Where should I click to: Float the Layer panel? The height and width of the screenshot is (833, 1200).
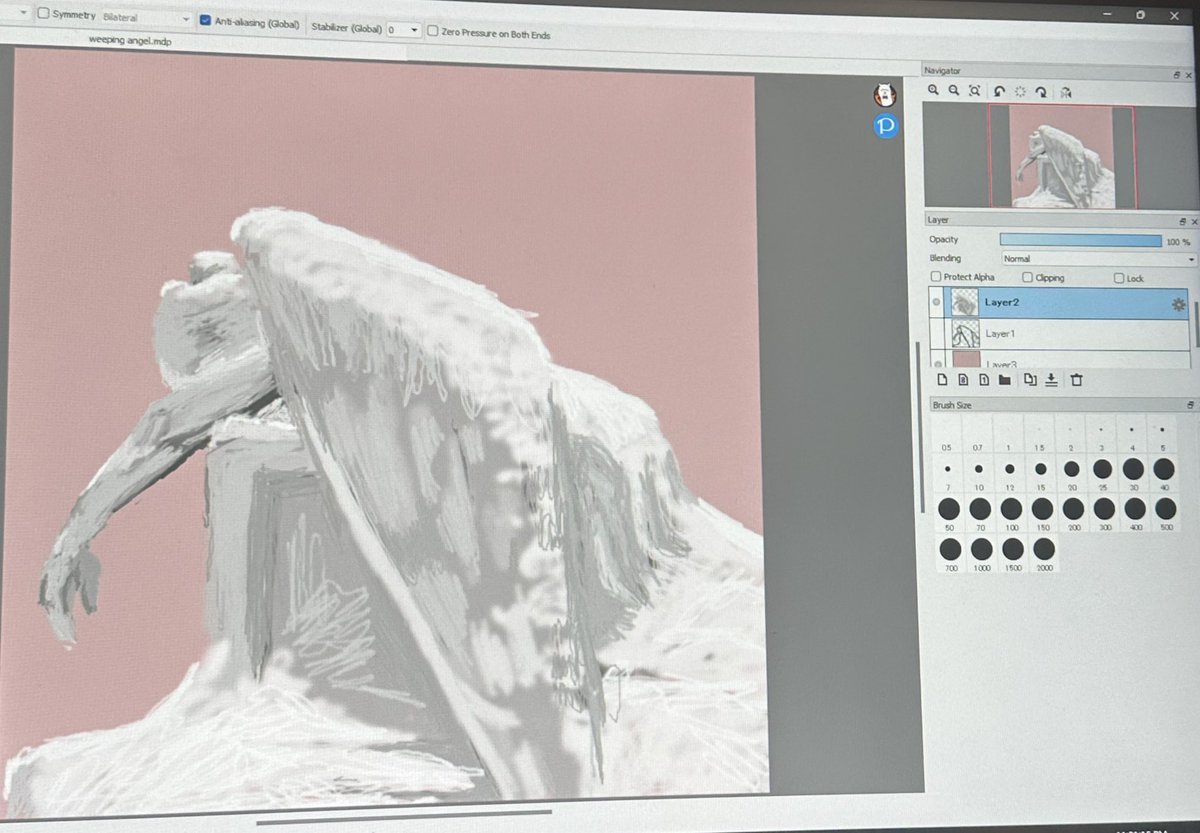(1181, 221)
